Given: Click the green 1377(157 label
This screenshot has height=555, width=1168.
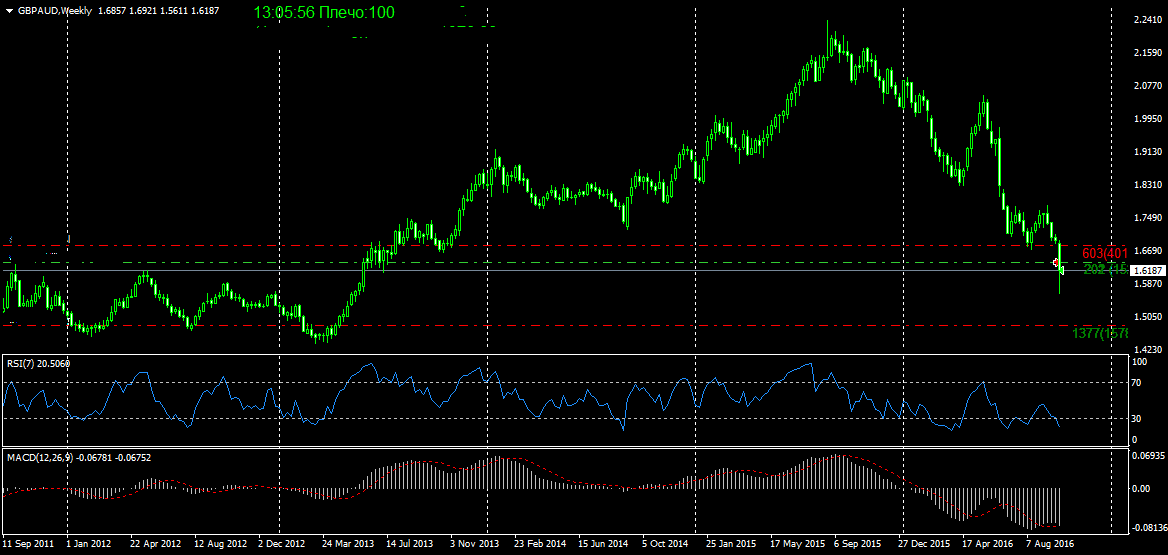Looking at the screenshot, I should [x=1101, y=333].
